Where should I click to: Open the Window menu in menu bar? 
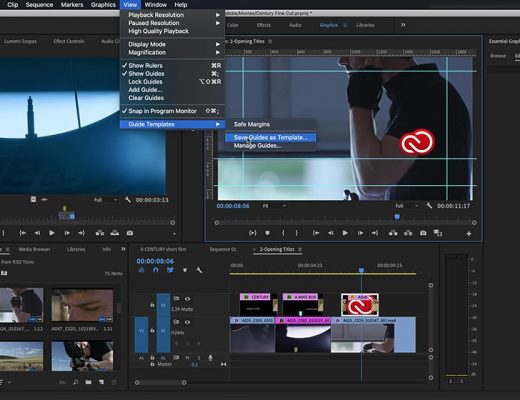click(155, 5)
